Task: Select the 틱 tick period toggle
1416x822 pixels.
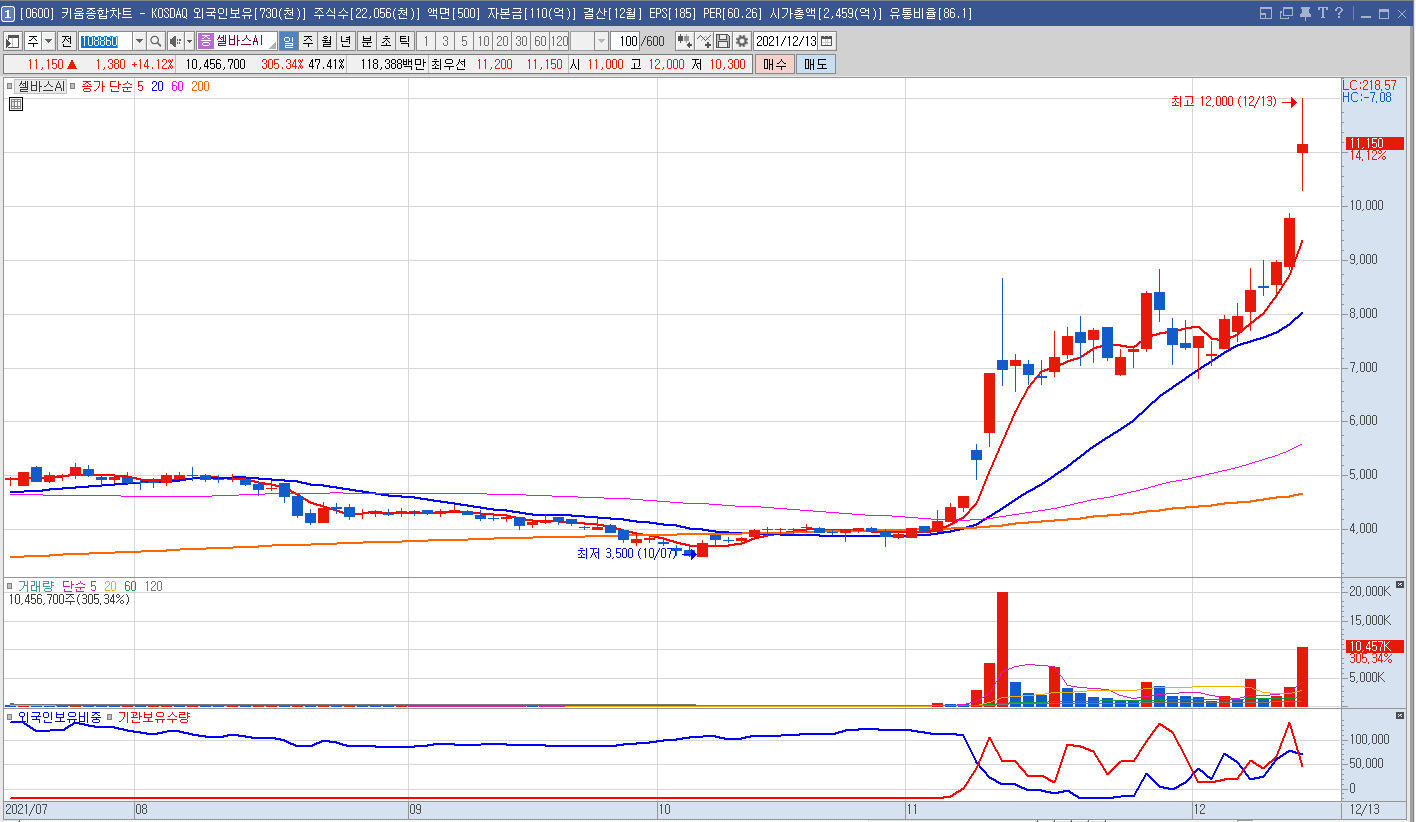Action: click(404, 41)
